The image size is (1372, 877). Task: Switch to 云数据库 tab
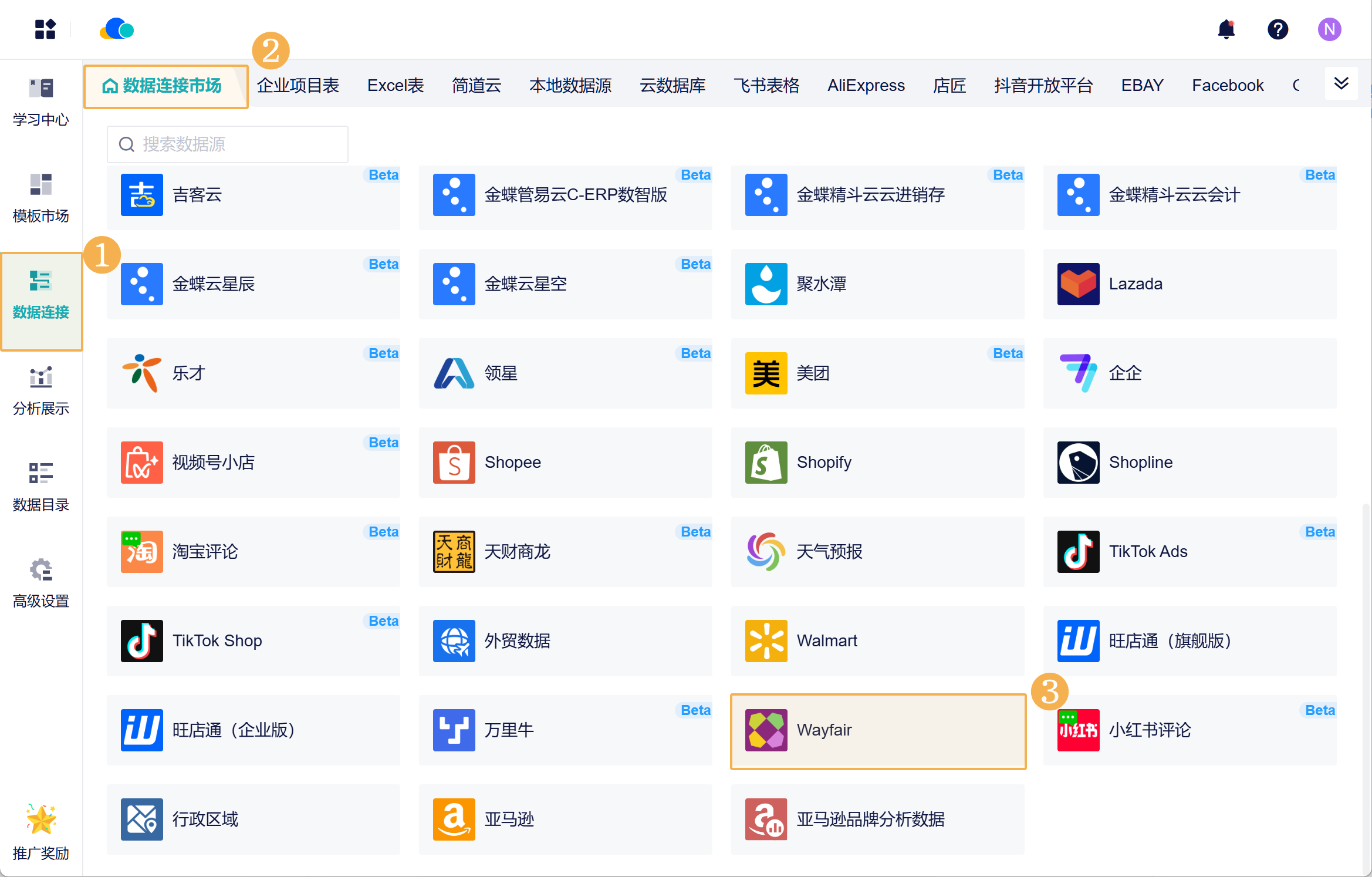pos(673,86)
